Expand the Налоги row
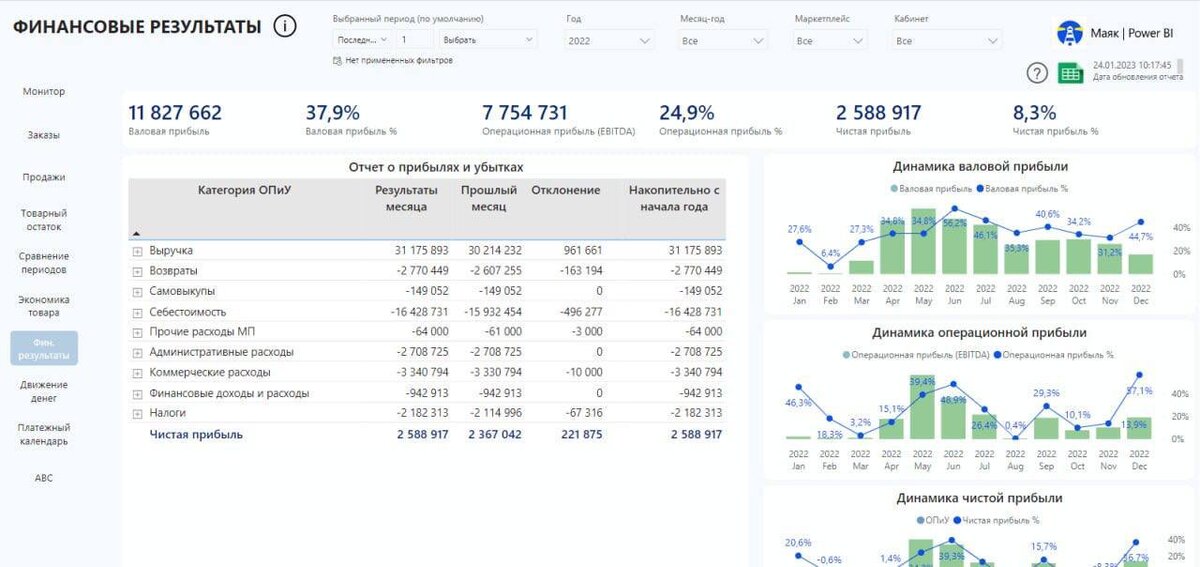The image size is (1200, 567). (138, 413)
